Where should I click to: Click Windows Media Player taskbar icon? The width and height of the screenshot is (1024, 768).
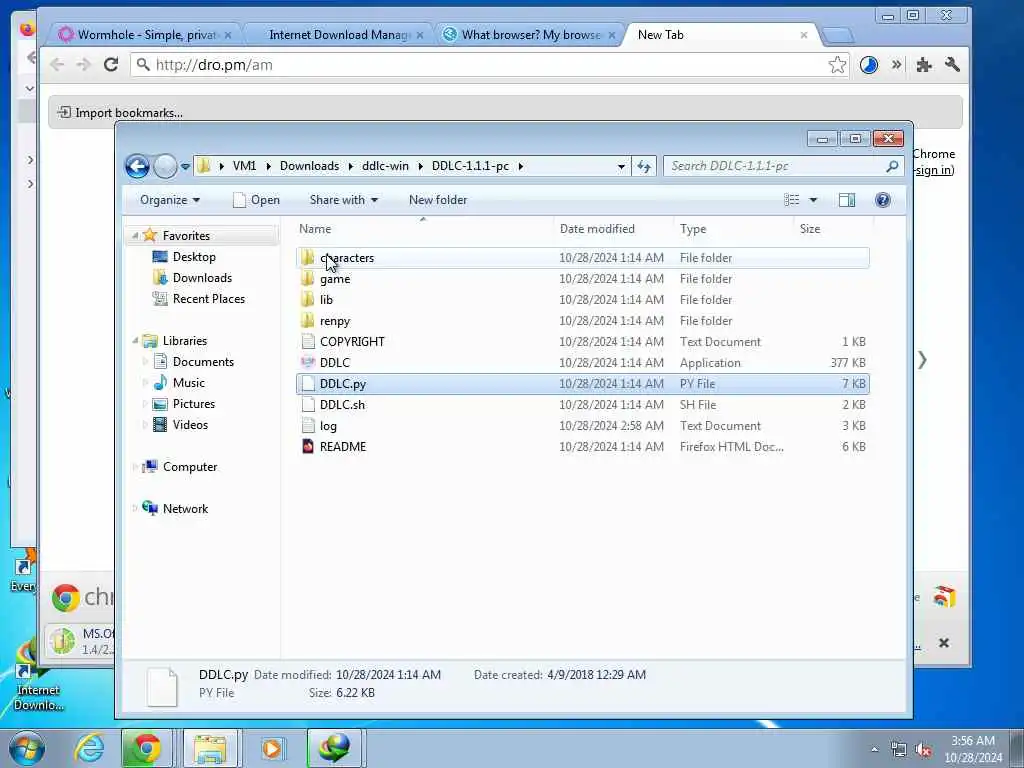[x=272, y=748]
